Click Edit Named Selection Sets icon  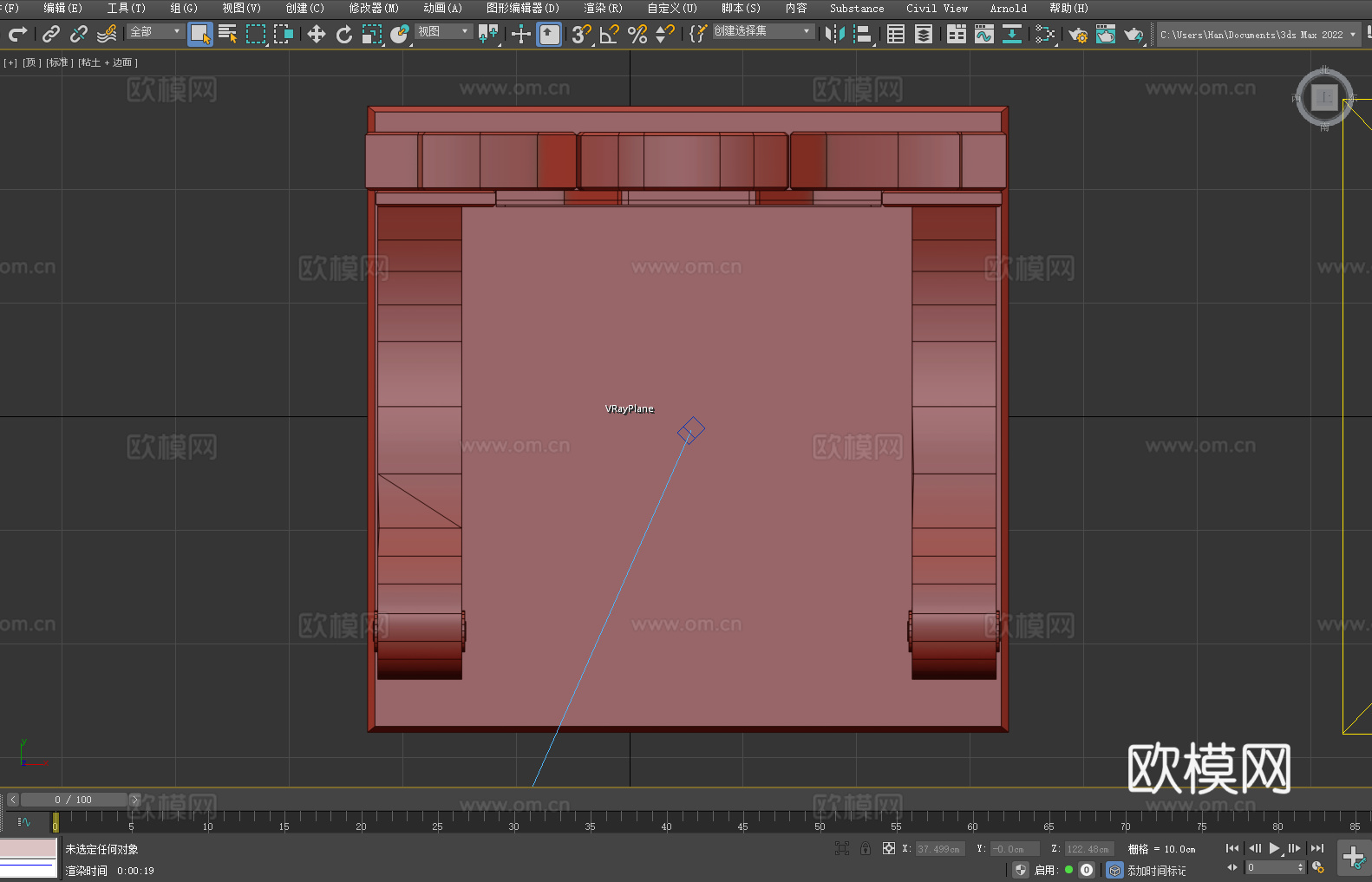coord(698,34)
